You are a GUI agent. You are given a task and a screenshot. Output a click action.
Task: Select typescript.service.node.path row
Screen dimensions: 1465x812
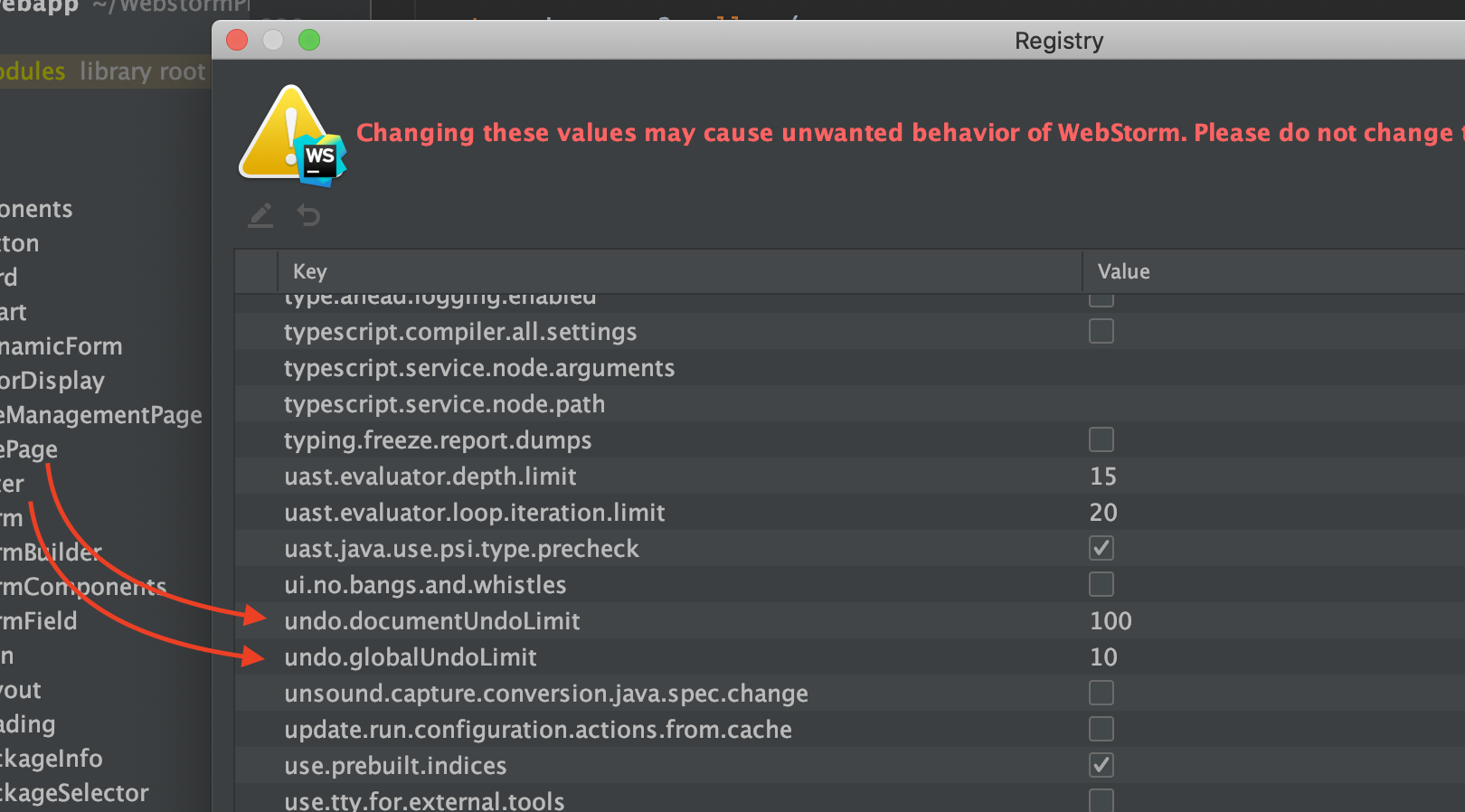(x=444, y=404)
